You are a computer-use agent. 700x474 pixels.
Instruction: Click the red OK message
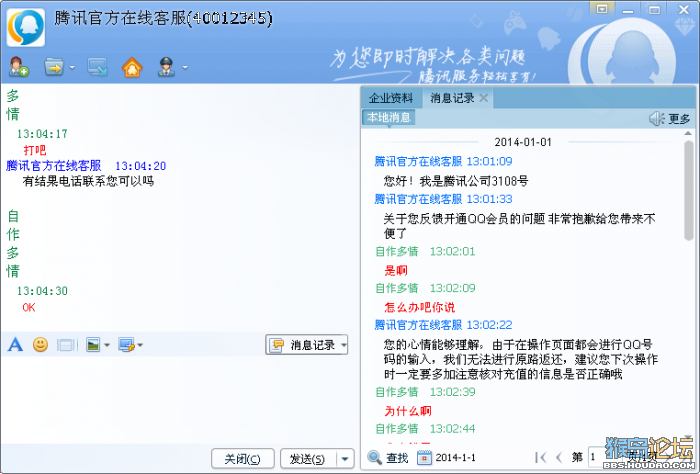click(29, 308)
